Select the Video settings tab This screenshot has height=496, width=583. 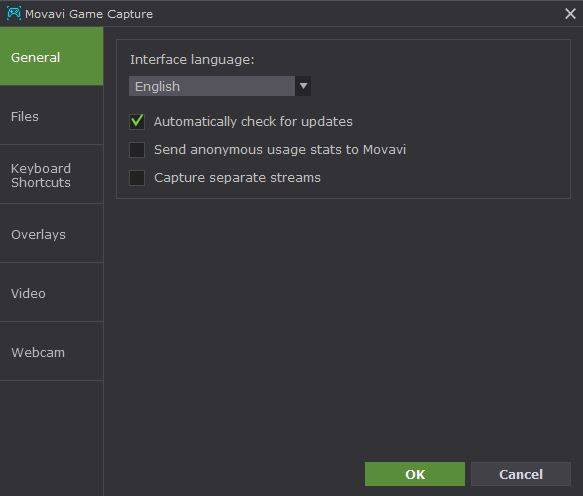click(x=51, y=293)
